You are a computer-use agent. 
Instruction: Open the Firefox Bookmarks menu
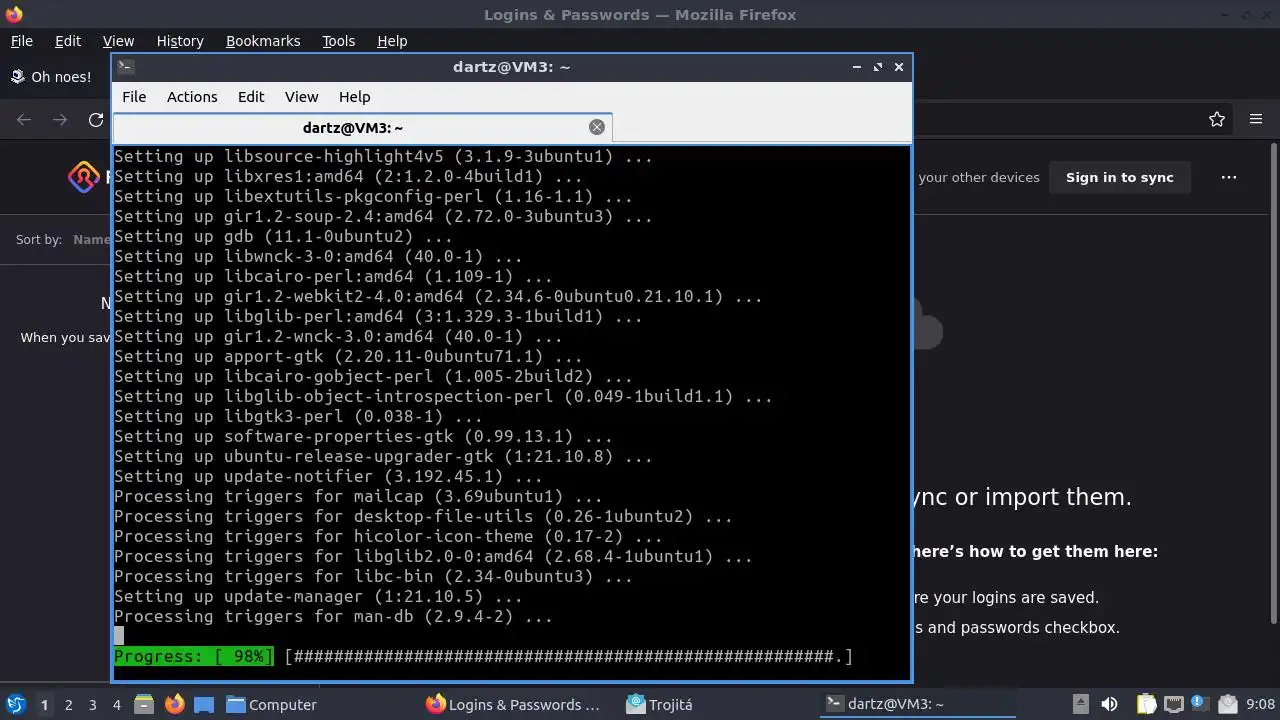point(263,41)
